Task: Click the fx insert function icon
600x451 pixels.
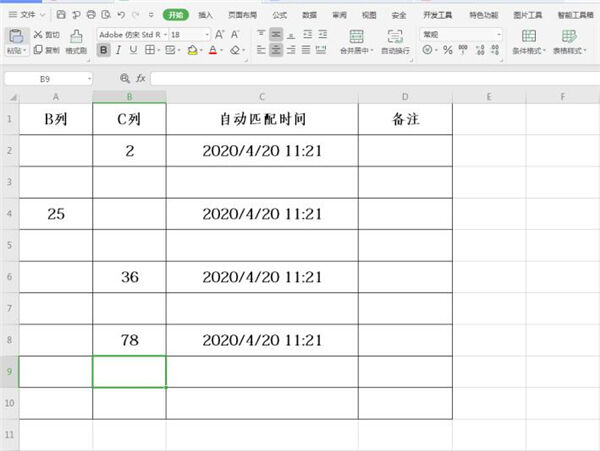Action: pos(141,78)
